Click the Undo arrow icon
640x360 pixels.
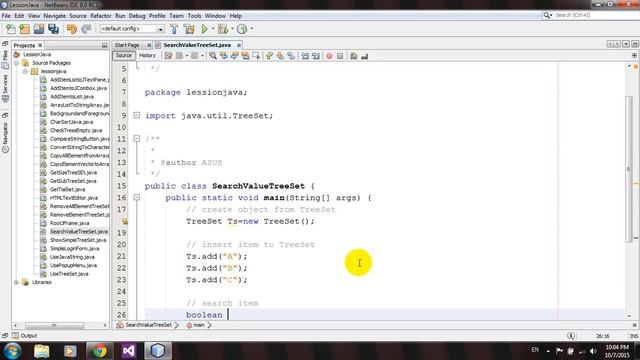tap(72, 29)
